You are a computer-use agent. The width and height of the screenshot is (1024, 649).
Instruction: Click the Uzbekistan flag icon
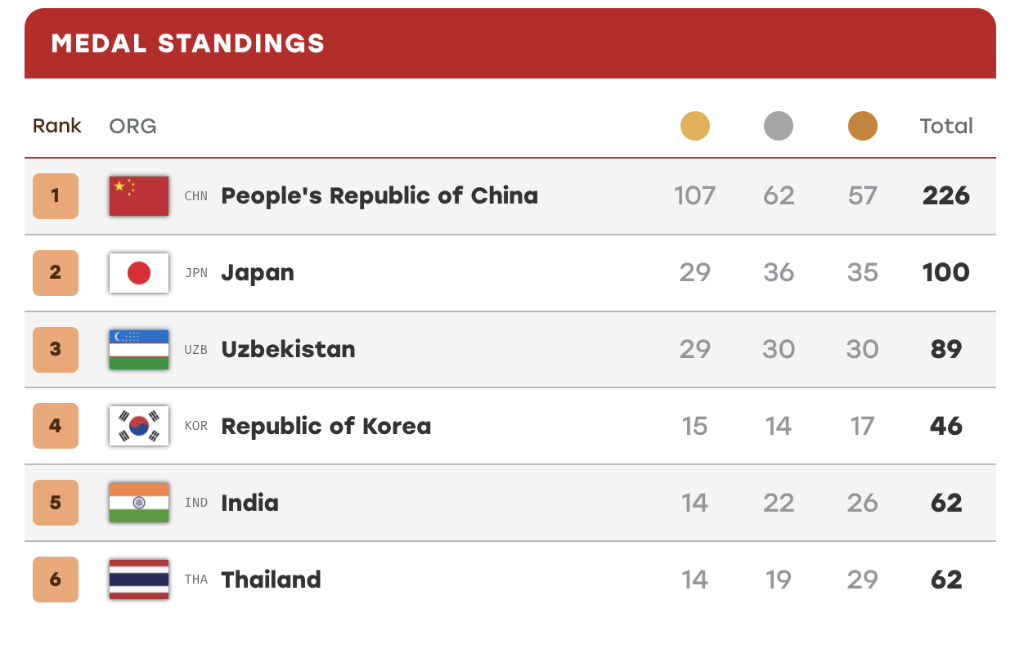pos(138,349)
